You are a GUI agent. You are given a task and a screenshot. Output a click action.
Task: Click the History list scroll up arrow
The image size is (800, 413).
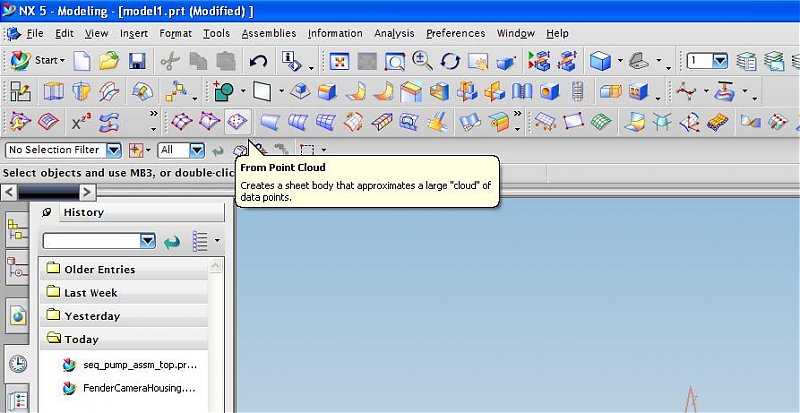point(215,266)
